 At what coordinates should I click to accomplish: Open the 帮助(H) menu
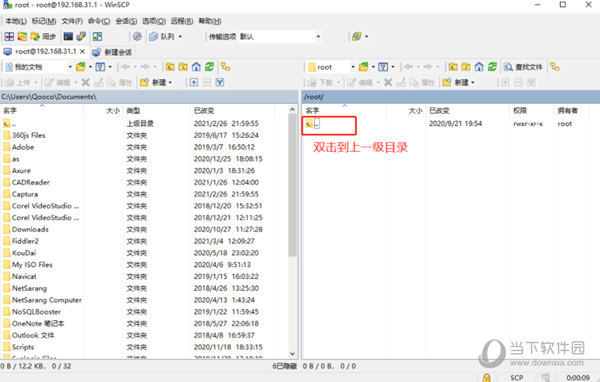tap(210, 21)
